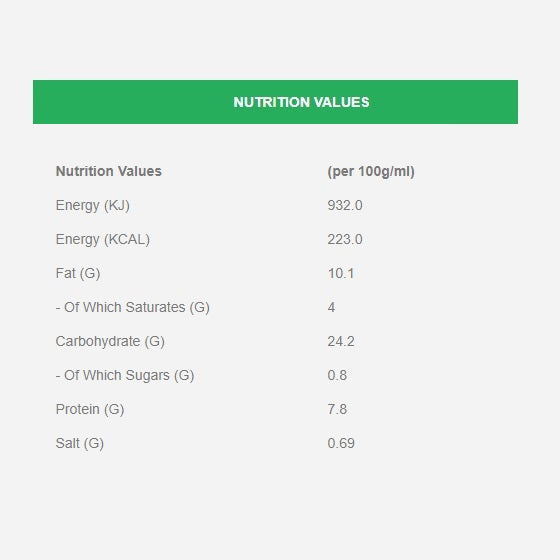Click the 932.0 energy value
The image size is (560, 560).
[345, 205]
